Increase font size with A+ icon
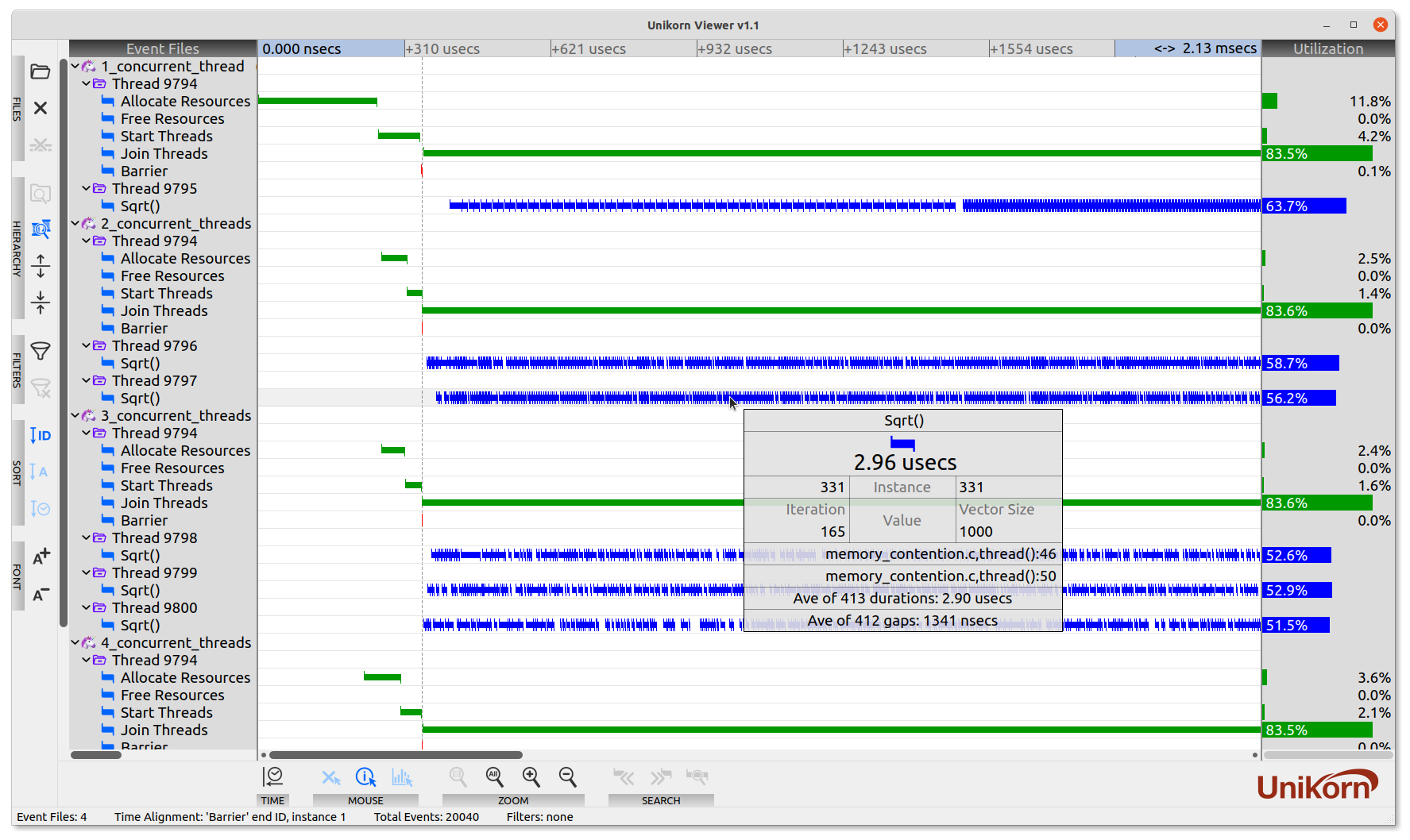 41,556
